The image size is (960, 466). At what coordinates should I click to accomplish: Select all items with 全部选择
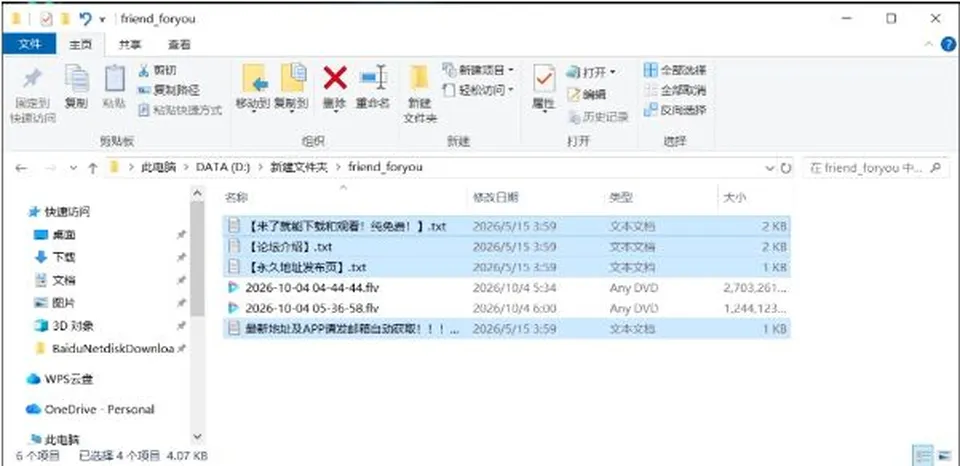675,70
